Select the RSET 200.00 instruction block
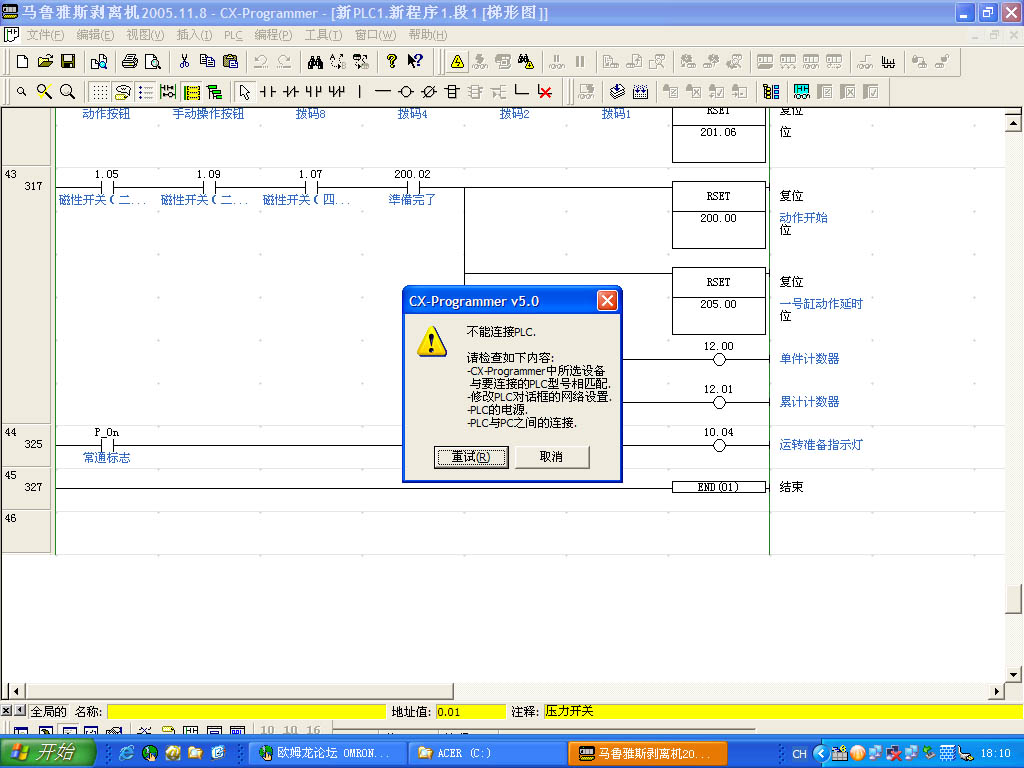 [x=718, y=215]
